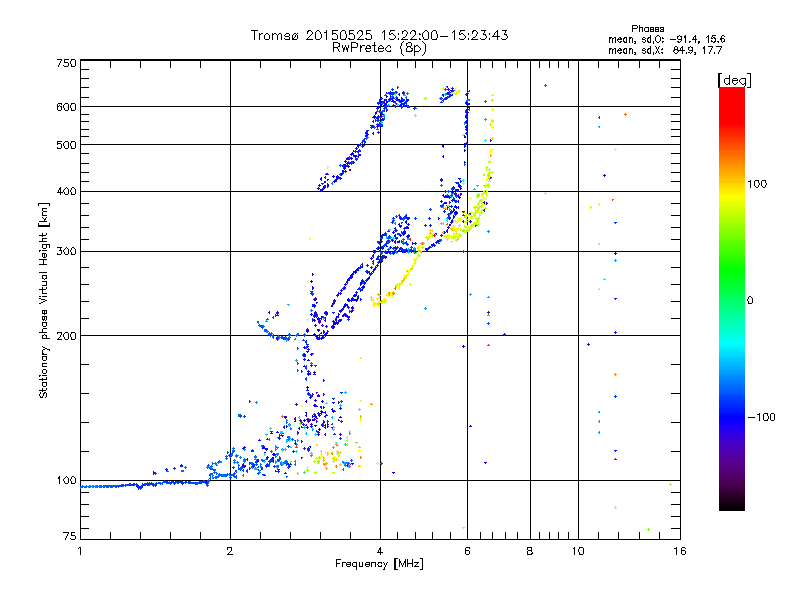Click the y-axis tick label '200'
The image size is (800, 600).
click(x=67, y=336)
